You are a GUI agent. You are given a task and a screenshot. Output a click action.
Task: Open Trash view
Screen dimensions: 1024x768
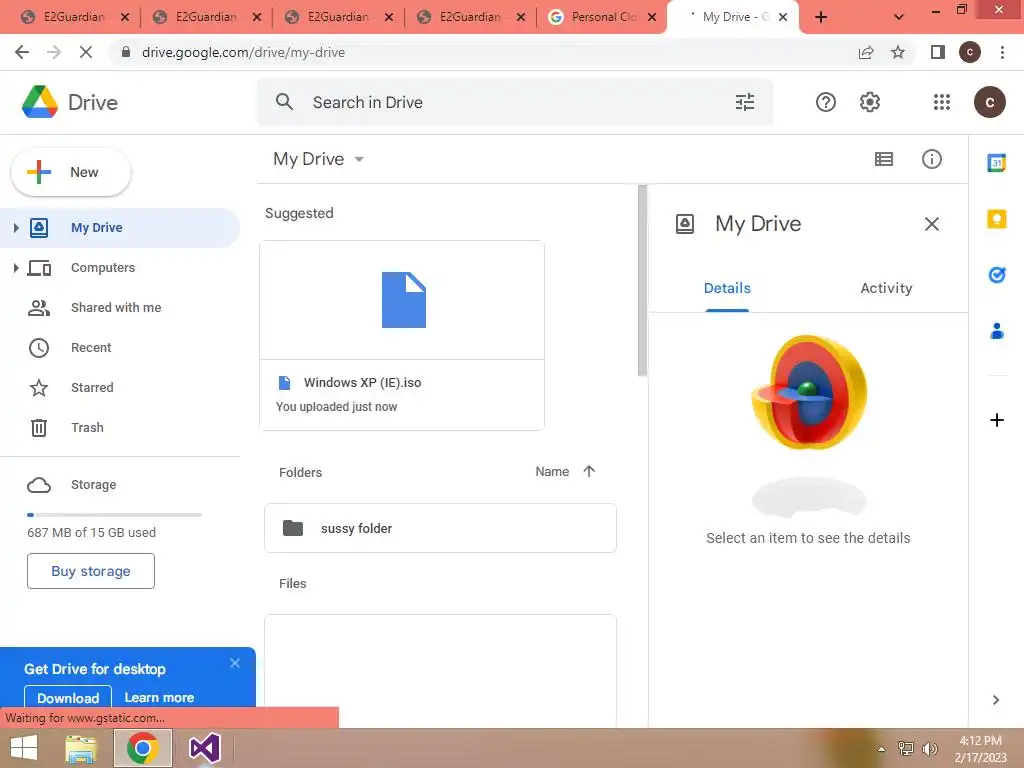pos(87,427)
